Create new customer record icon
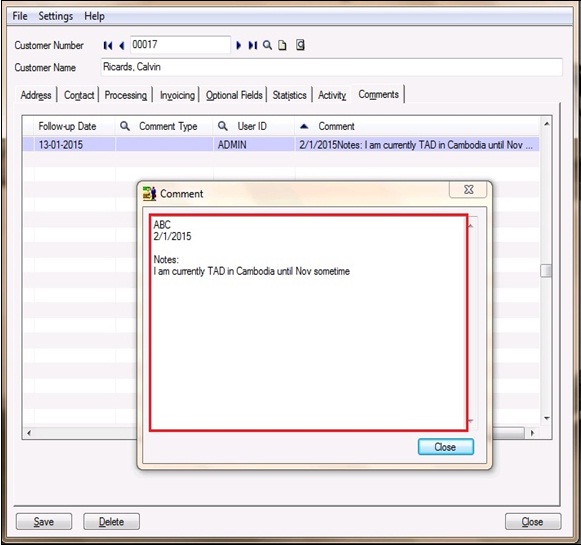 click(282, 45)
